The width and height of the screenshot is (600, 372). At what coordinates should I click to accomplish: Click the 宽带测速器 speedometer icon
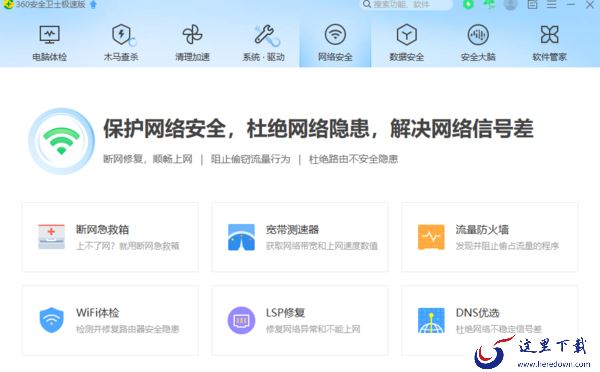click(x=241, y=237)
